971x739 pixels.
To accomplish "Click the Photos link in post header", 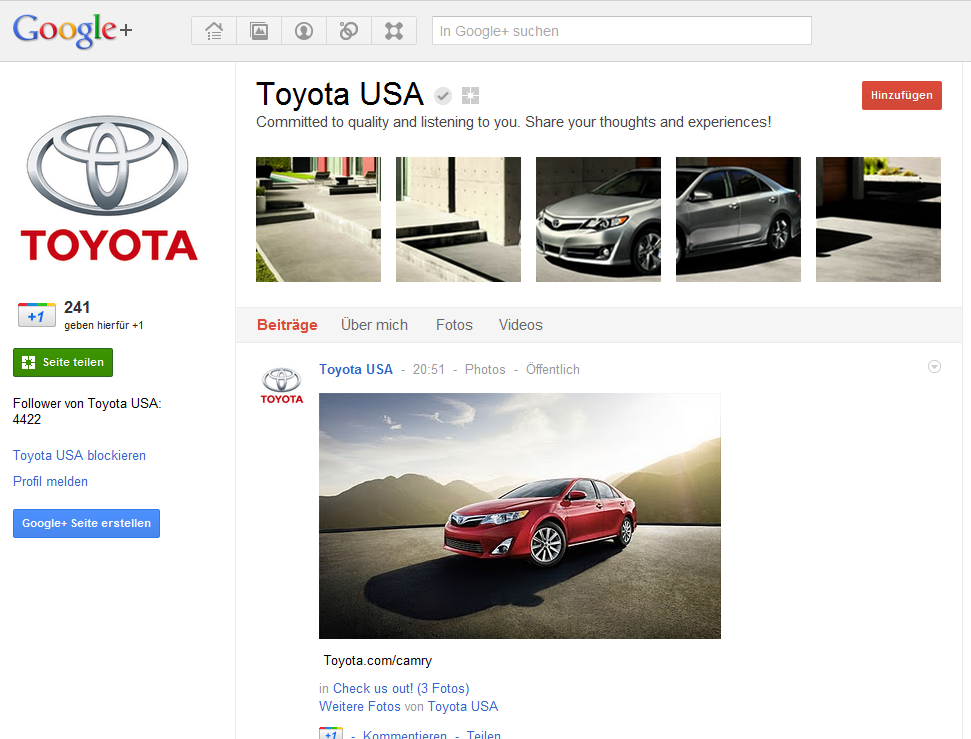I will point(485,369).
